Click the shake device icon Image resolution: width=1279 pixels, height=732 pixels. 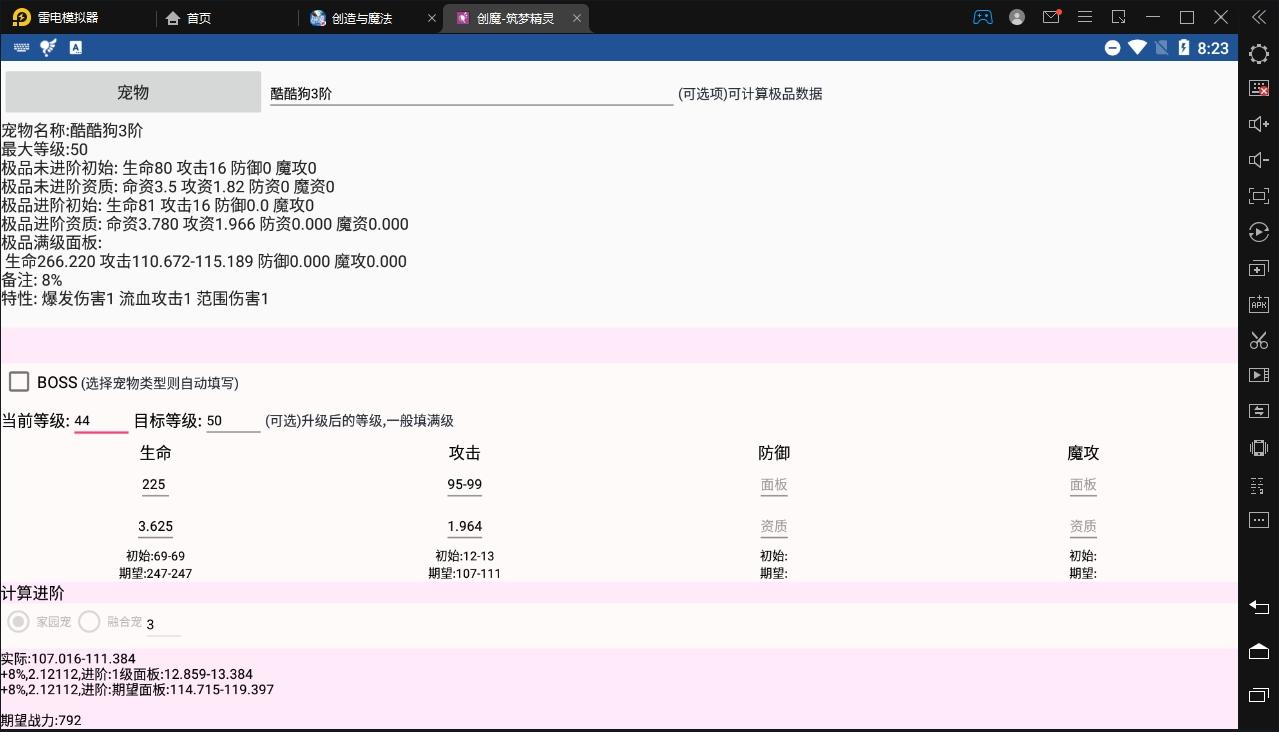(1259, 448)
